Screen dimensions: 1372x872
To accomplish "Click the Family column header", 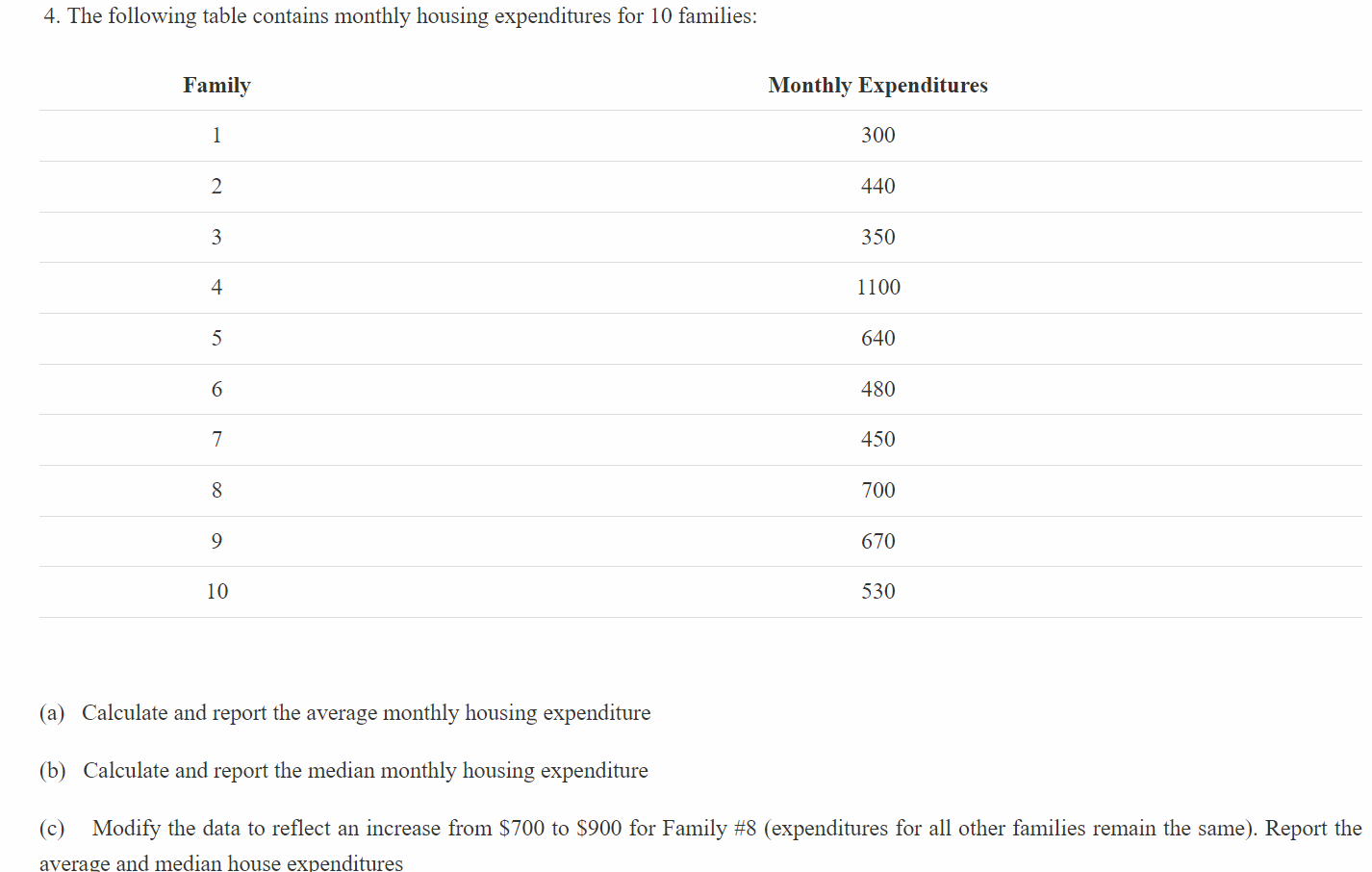I will (x=217, y=86).
